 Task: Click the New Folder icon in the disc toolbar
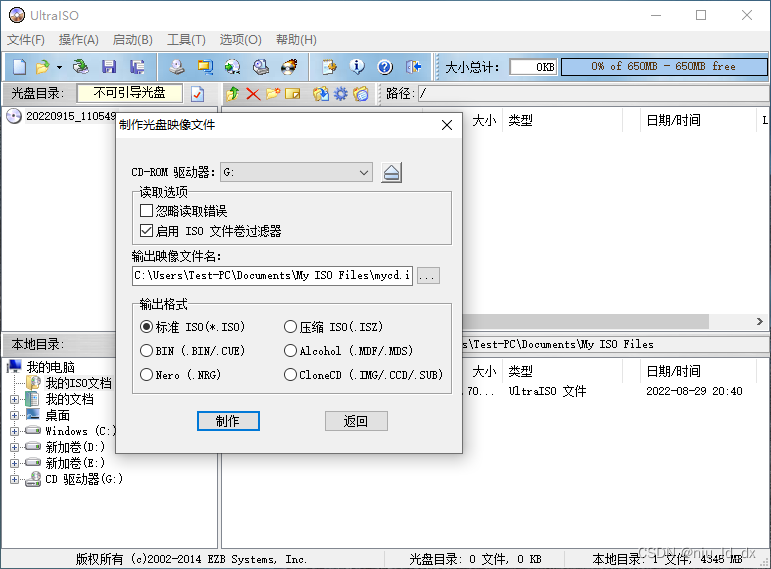(x=273, y=93)
